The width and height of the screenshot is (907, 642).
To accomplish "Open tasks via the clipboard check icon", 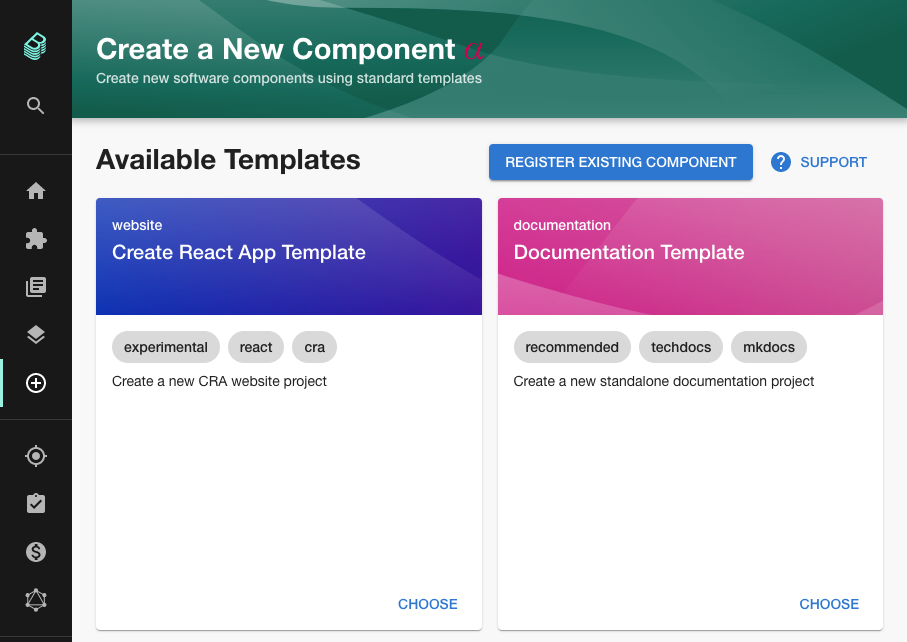I will click(x=35, y=503).
